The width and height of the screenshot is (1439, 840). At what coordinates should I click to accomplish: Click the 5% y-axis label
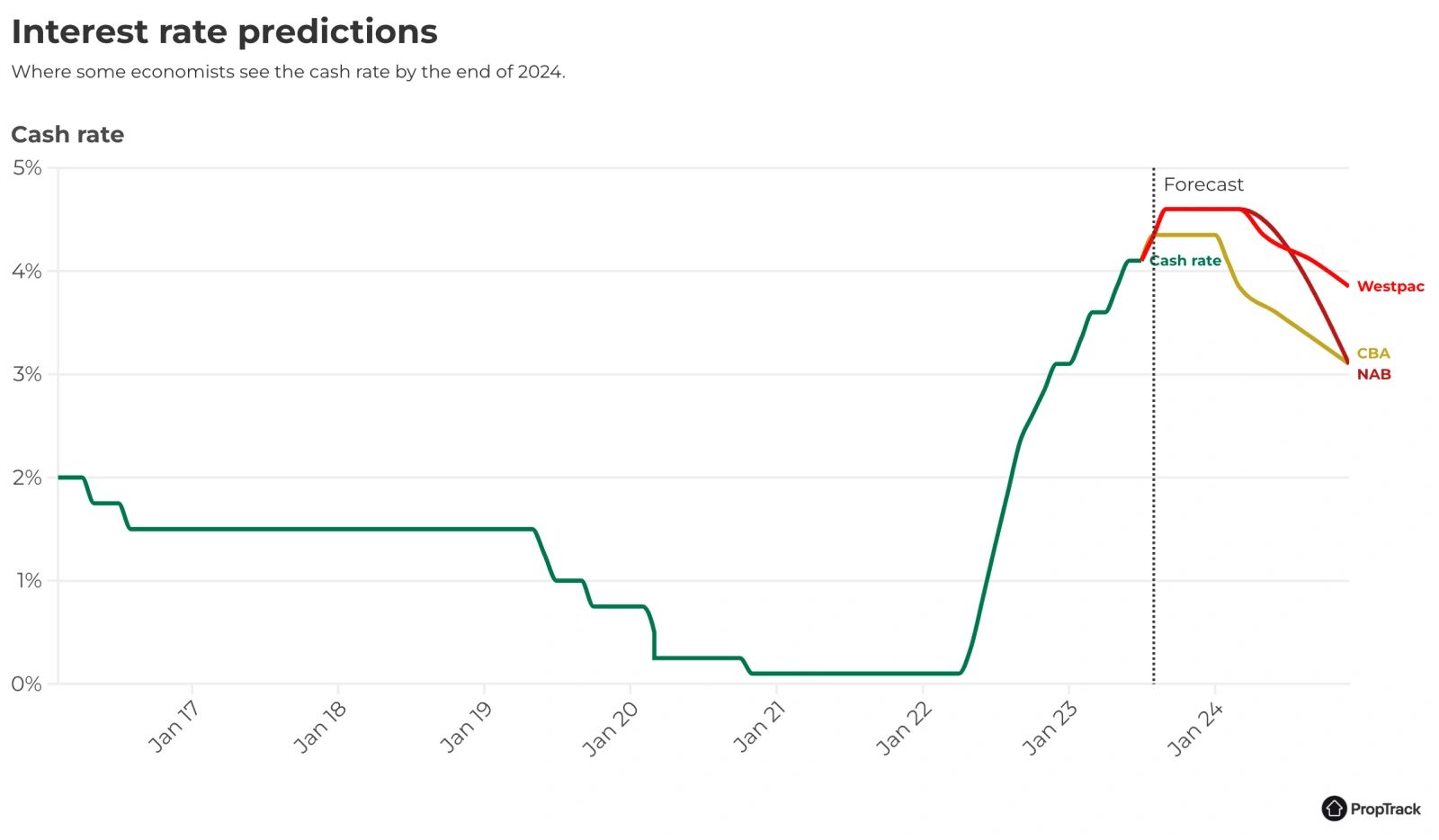point(27,168)
